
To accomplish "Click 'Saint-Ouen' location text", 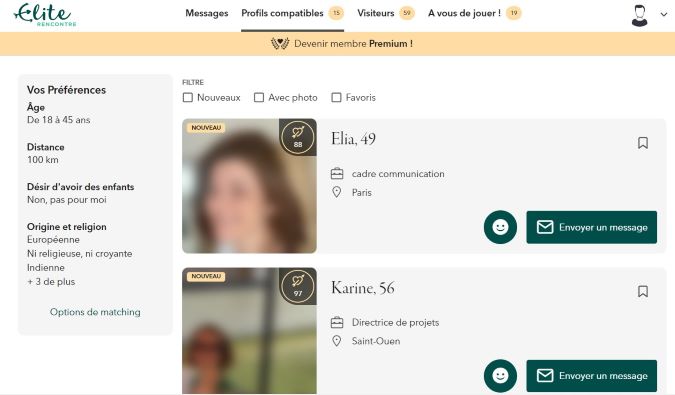I will coord(376,341).
